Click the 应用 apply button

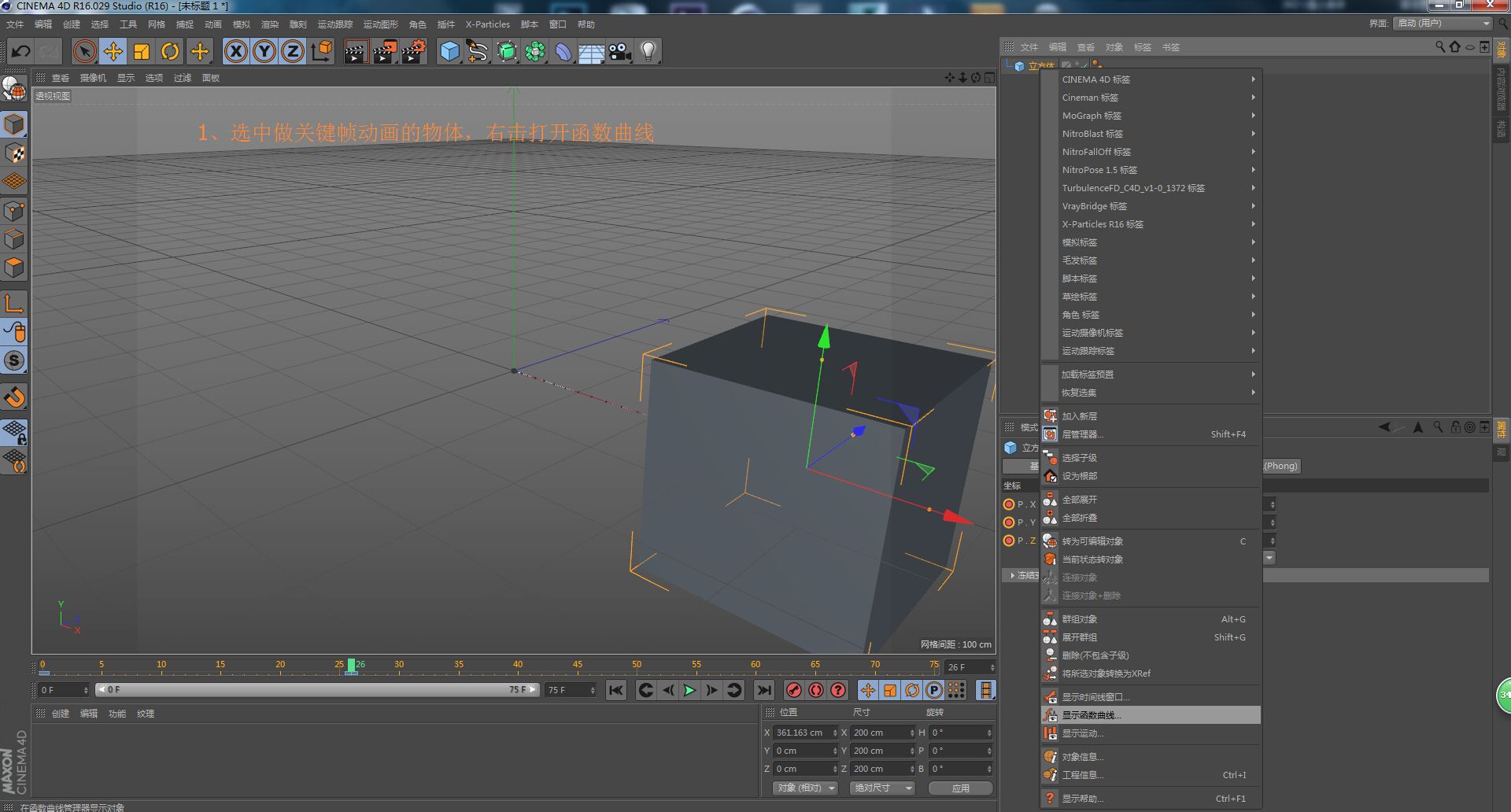pos(960,788)
